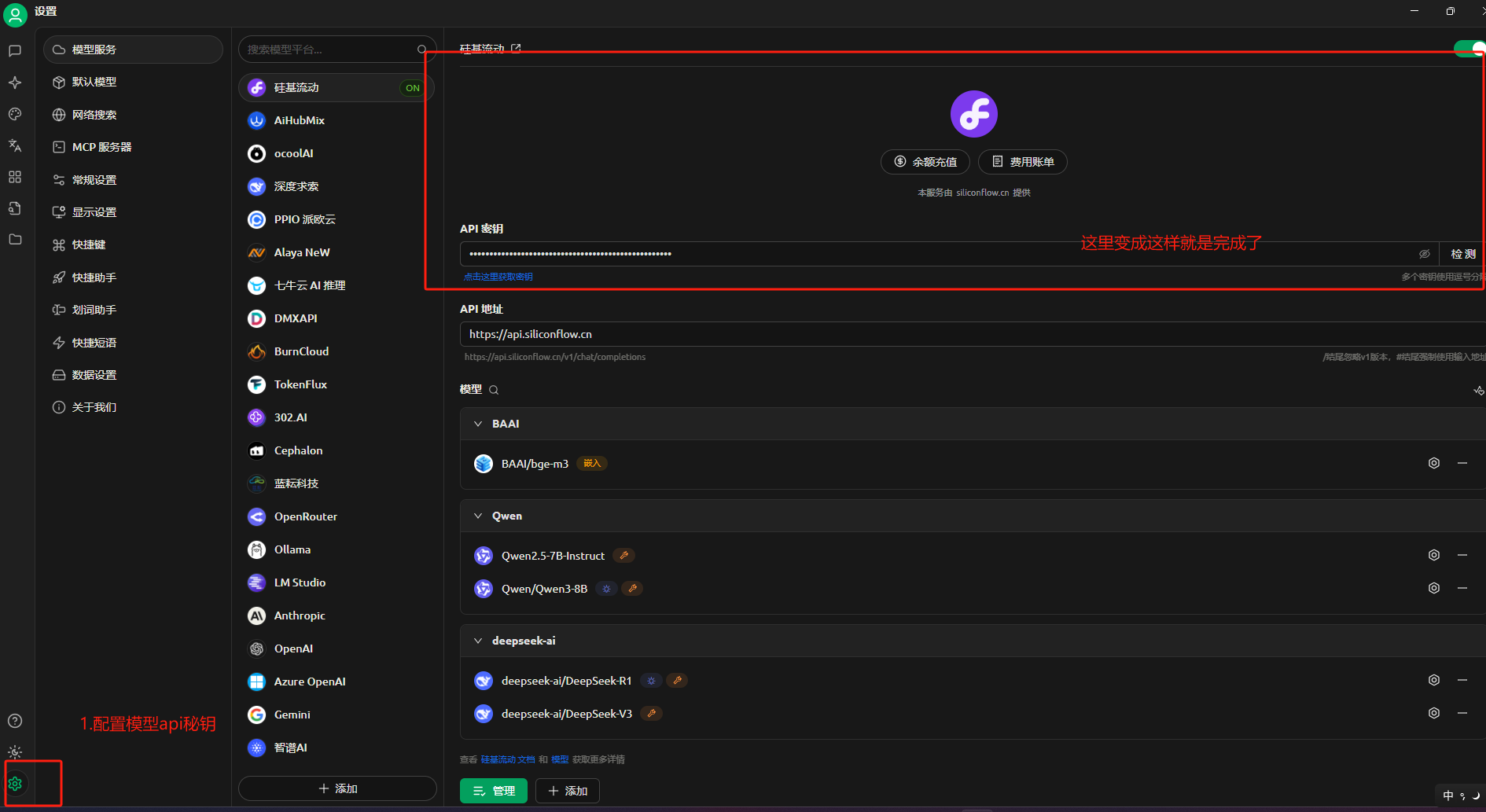Image resolution: width=1486 pixels, height=812 pixels.
Task: Click the green 管理 models button
Action: pos(494,791)
